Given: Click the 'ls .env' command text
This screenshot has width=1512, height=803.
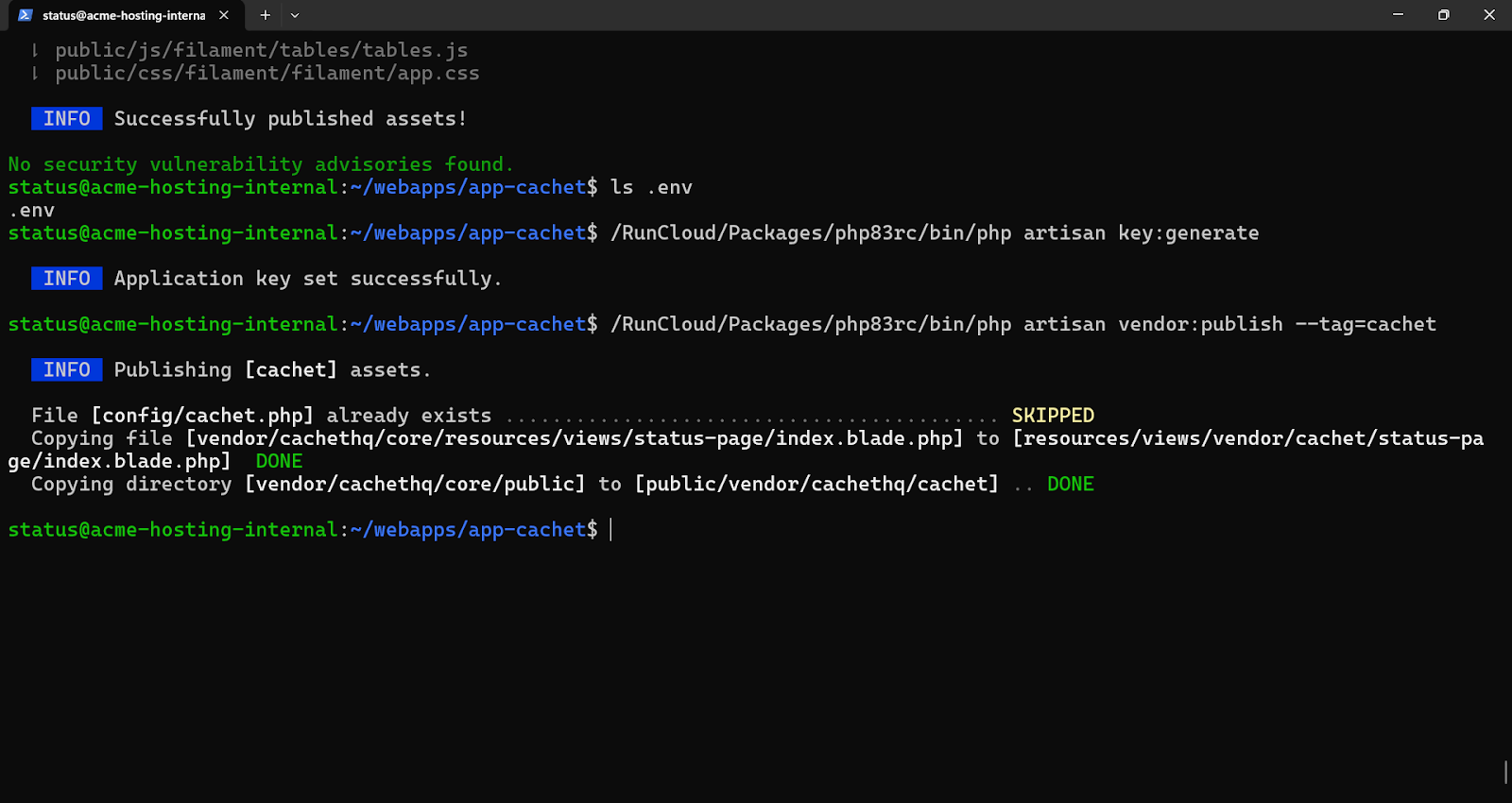Looking at the screenshot, I should tap(651, 188).
